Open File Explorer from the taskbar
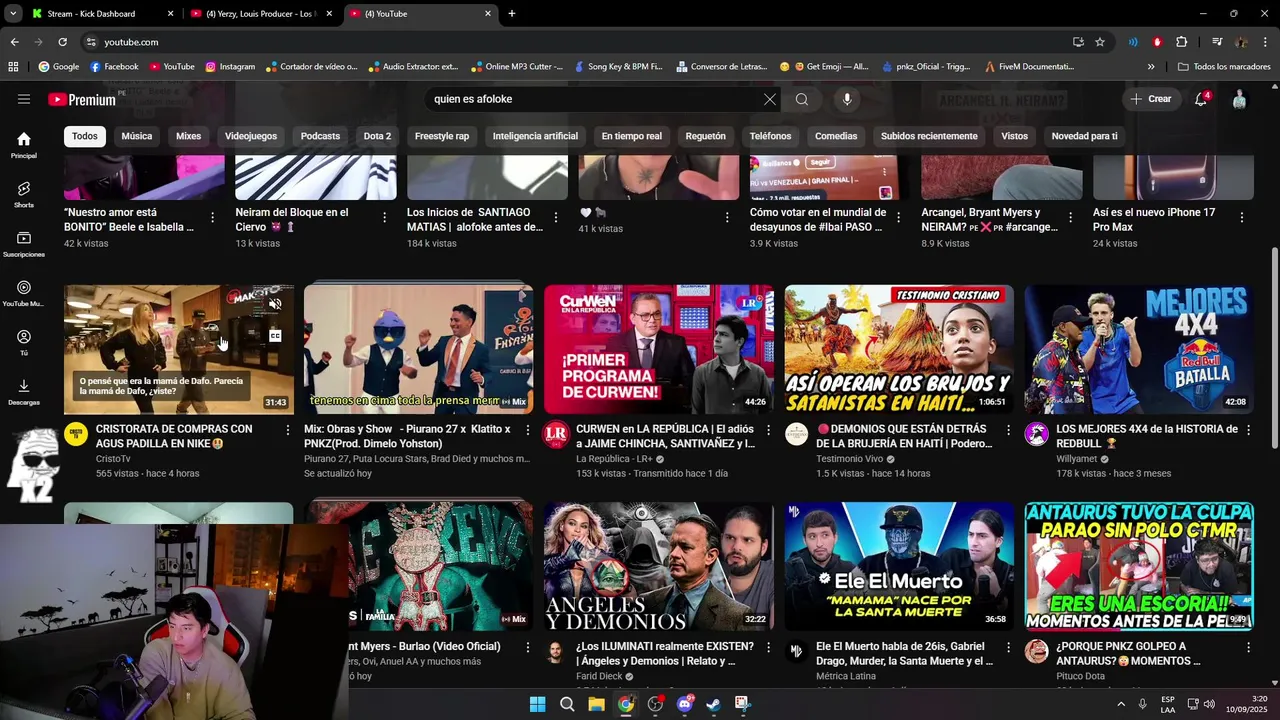This screenshot has width=1280, height=720. pyautogui.click(x=596, y=704)
